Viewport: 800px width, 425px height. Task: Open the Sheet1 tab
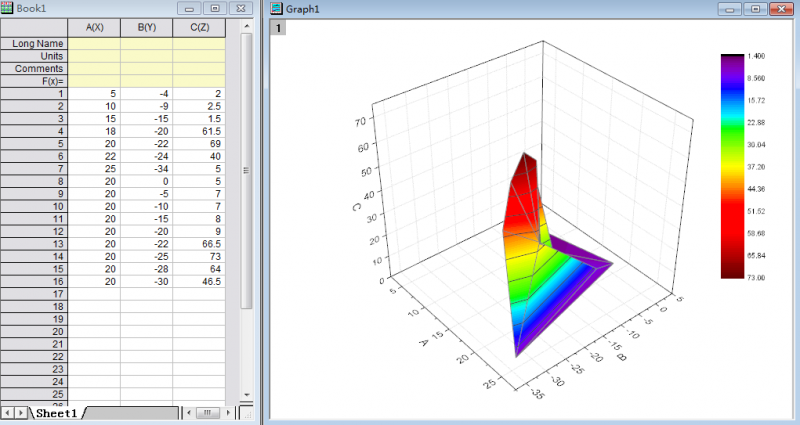(x=57, y=413)
